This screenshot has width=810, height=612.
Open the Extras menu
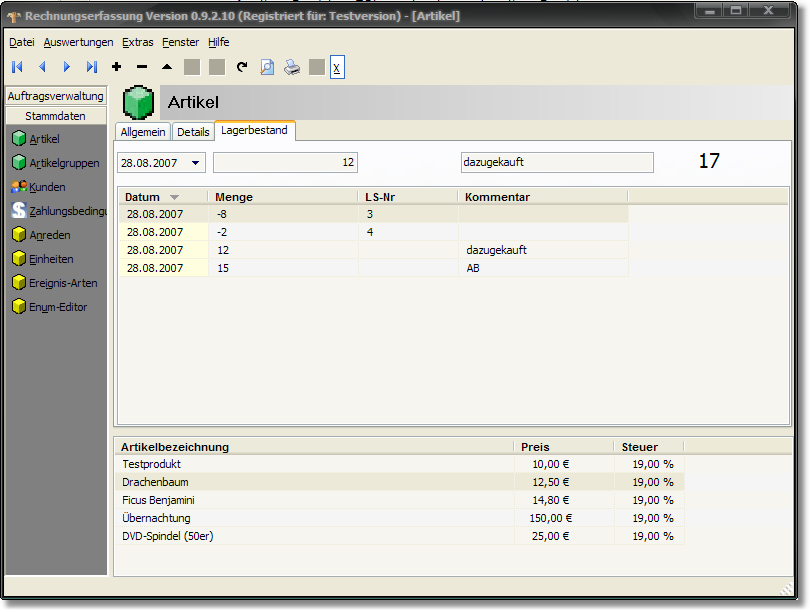click(137, 42)
